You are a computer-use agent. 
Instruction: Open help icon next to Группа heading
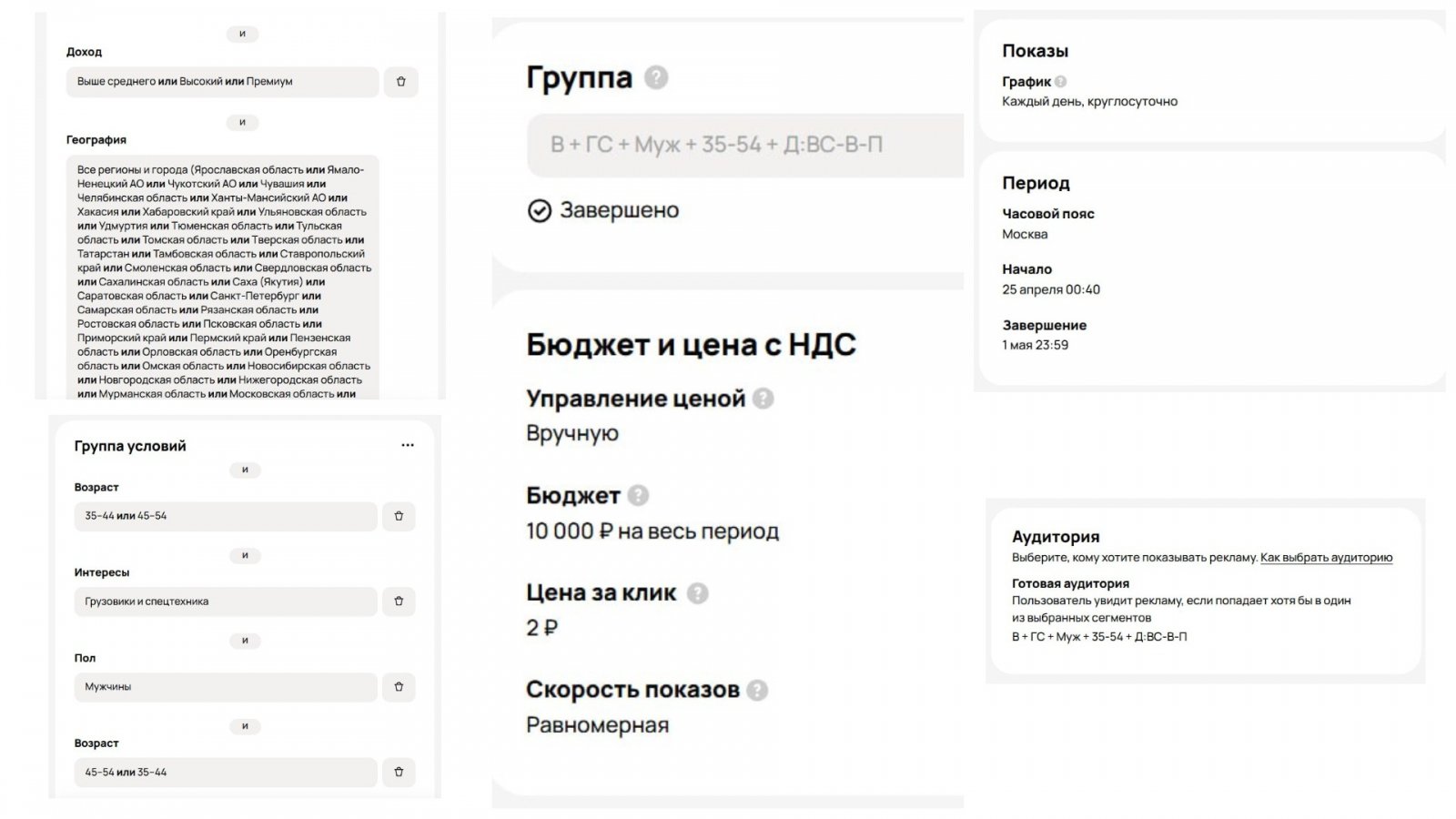pos(656,77)
